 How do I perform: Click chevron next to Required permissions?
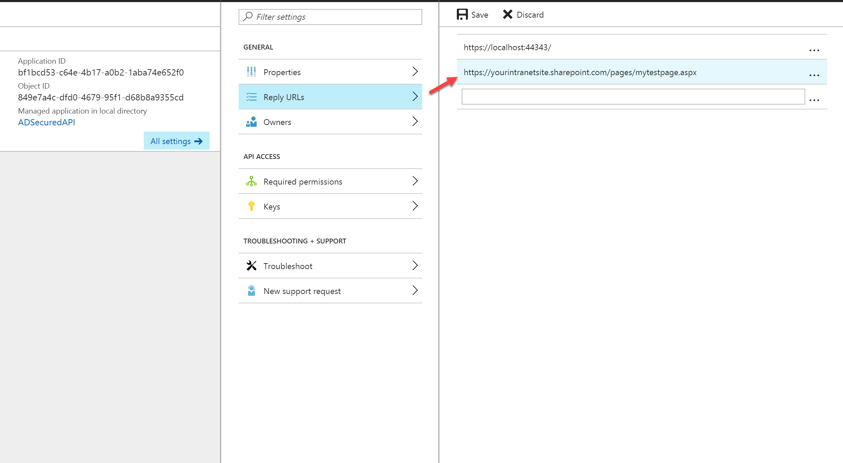tap(415, 181)
